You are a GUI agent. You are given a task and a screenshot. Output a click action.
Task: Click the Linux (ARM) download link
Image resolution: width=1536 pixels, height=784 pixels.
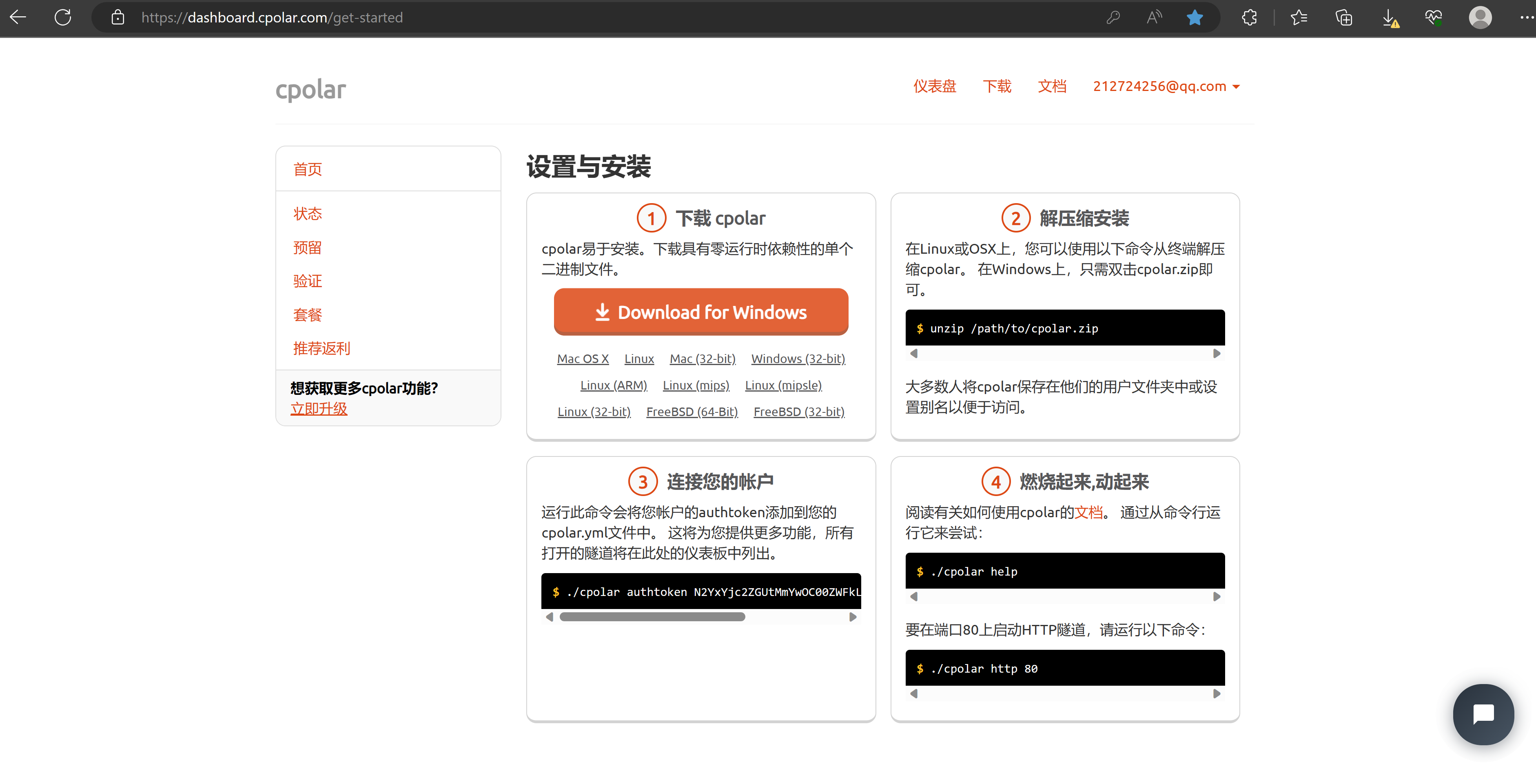614,385
